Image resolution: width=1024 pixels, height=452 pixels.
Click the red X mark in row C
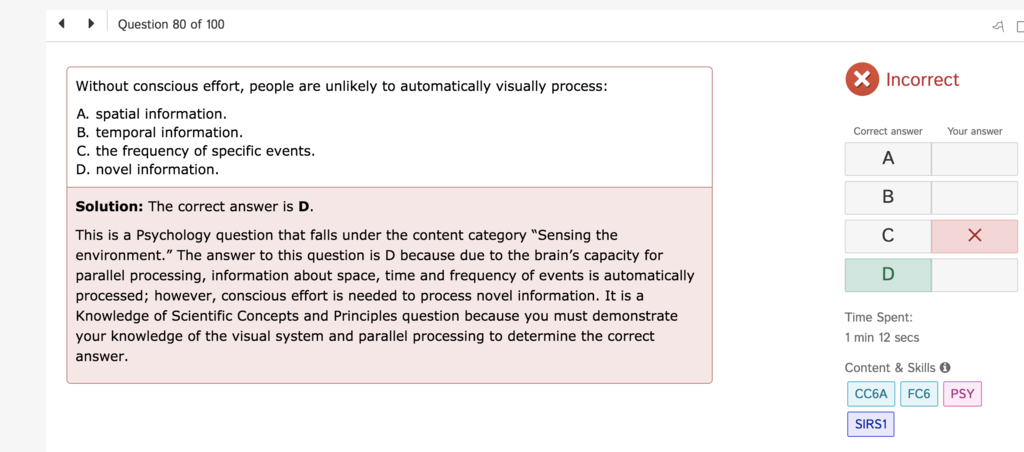tap(974, 236)
